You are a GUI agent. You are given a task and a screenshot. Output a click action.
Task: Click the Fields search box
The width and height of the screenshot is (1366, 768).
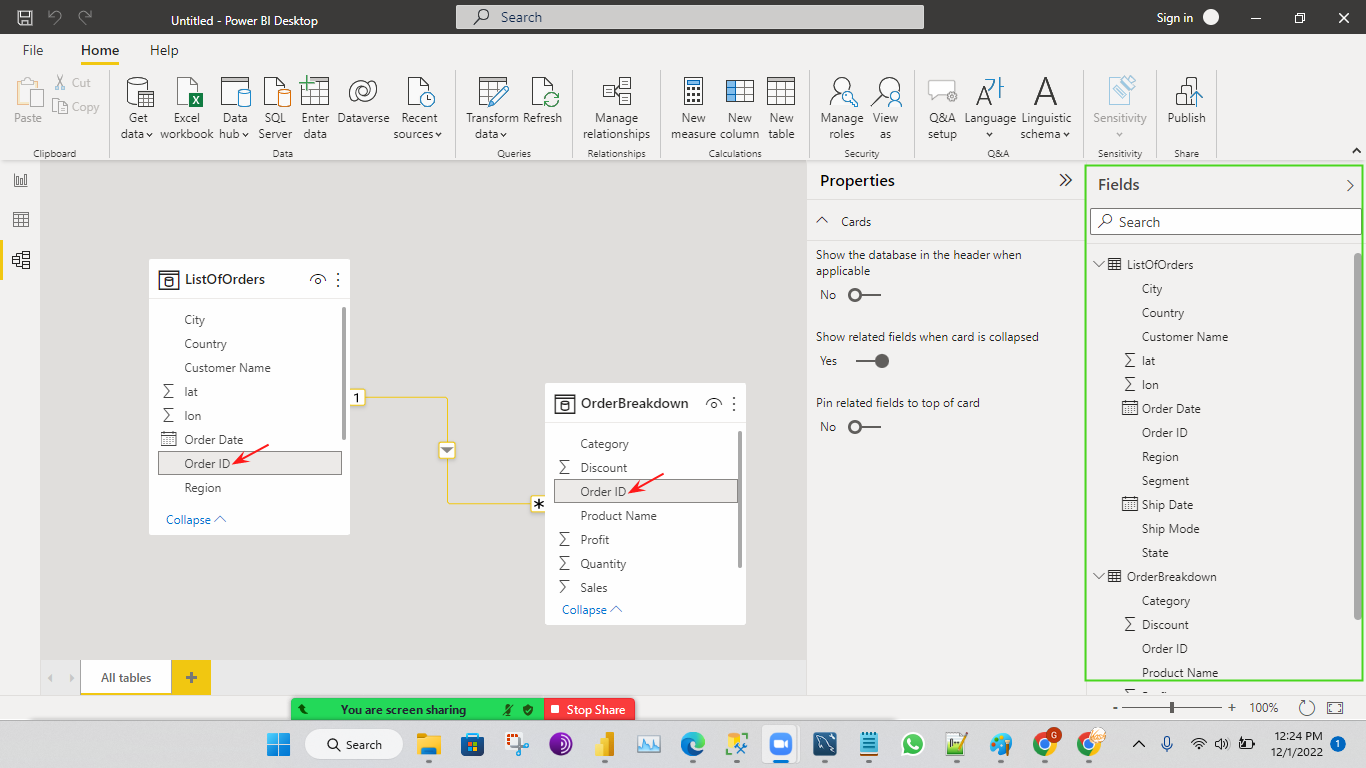[1226, 222]
